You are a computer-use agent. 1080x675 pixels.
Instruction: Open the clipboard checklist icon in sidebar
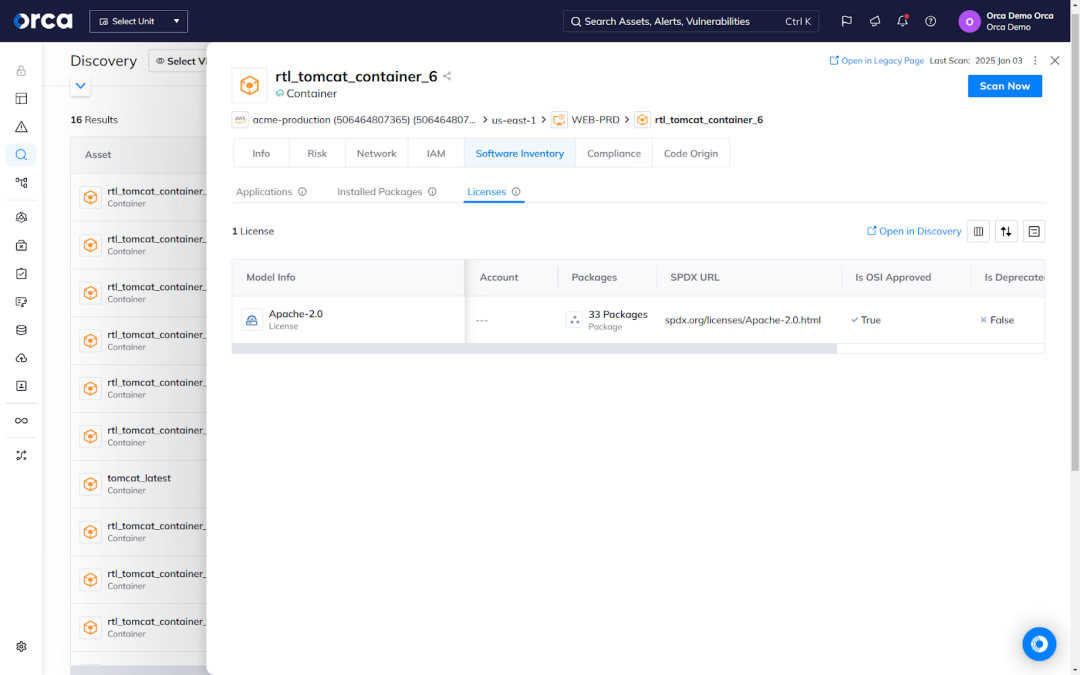coord(21,273)
